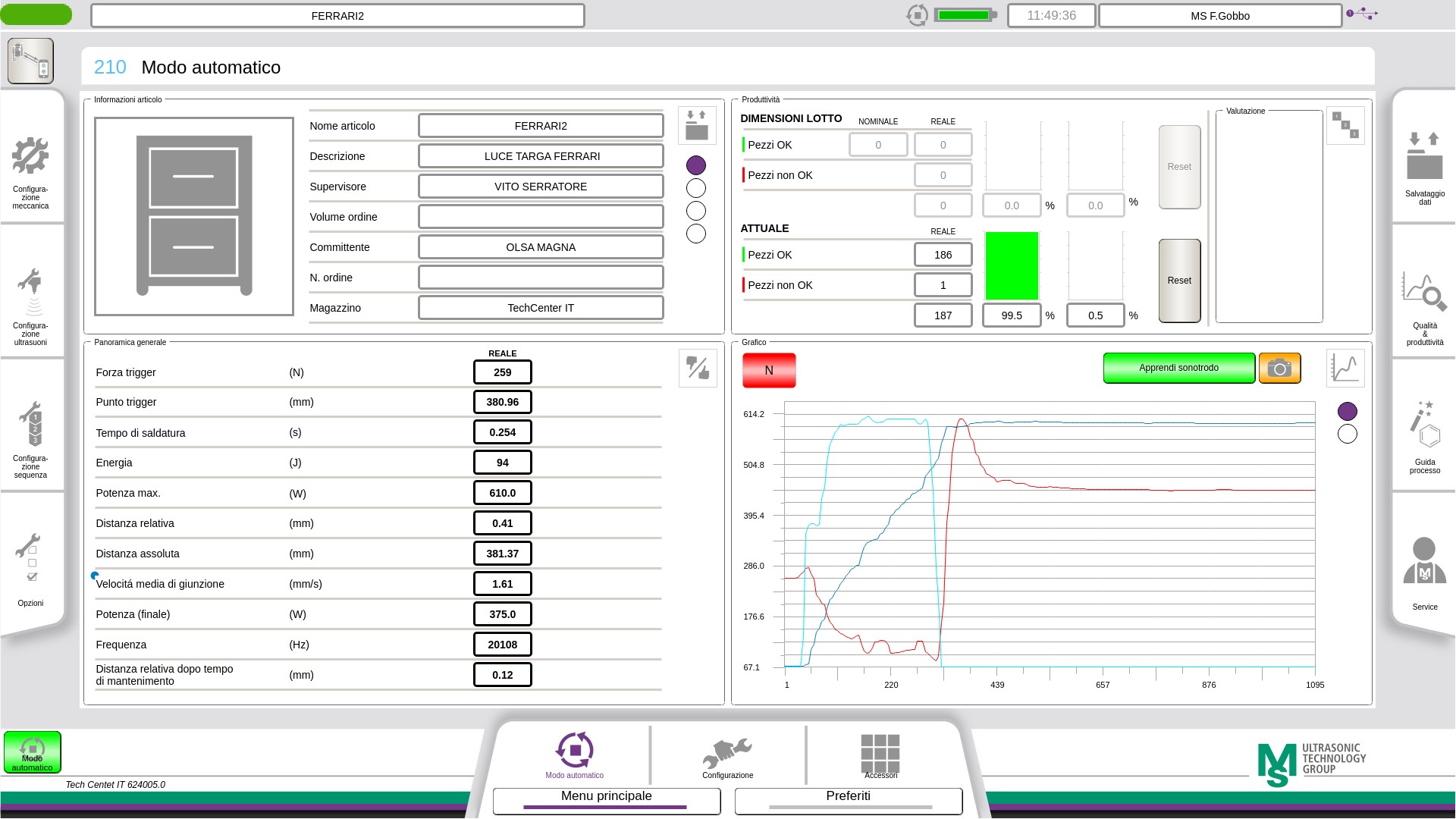Click ATTUALE Pezzi OK count 186
1456x819 pixels.
click(x=943, y=255)
